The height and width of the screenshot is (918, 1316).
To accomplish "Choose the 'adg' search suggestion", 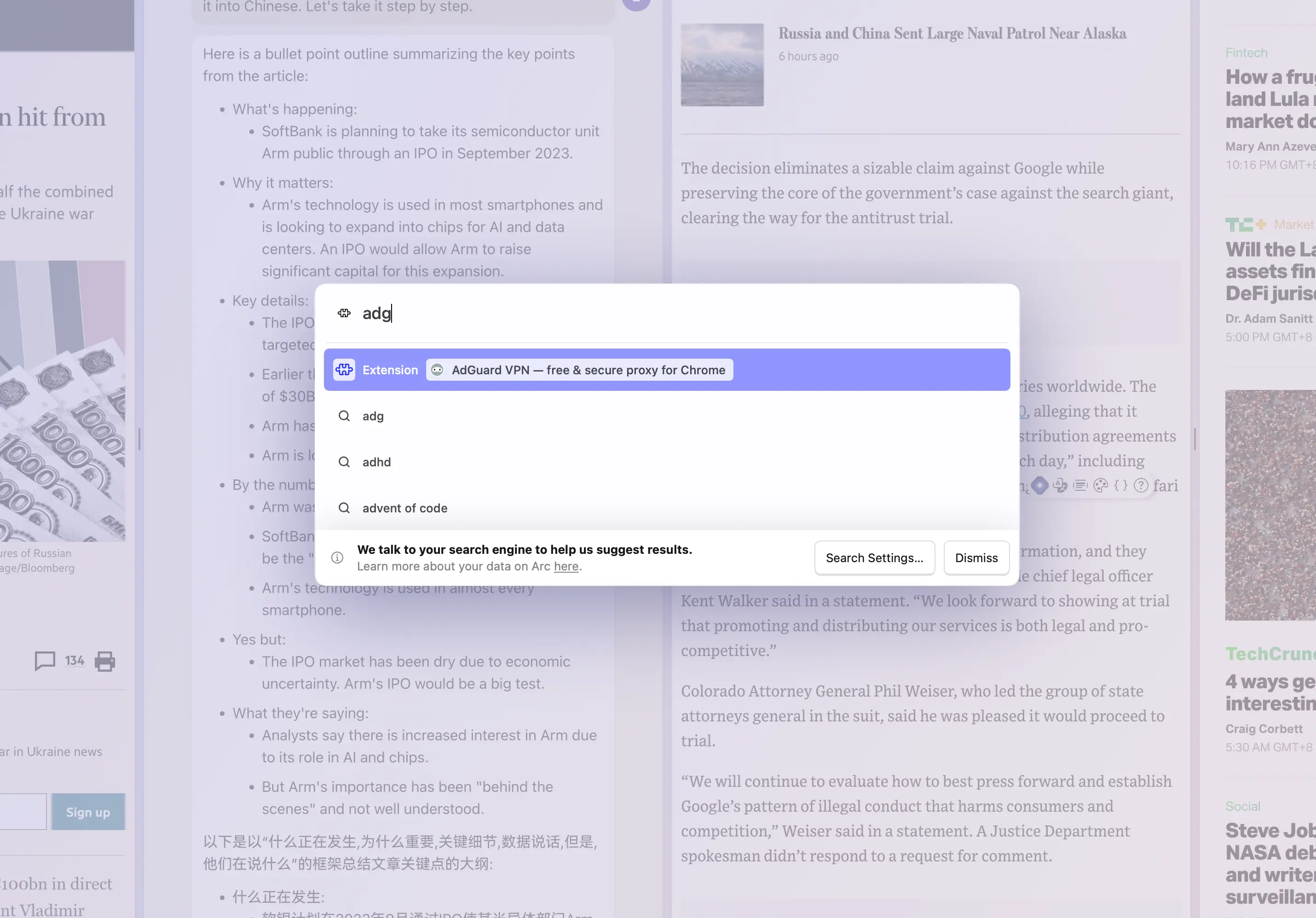I will click(667, 416).
